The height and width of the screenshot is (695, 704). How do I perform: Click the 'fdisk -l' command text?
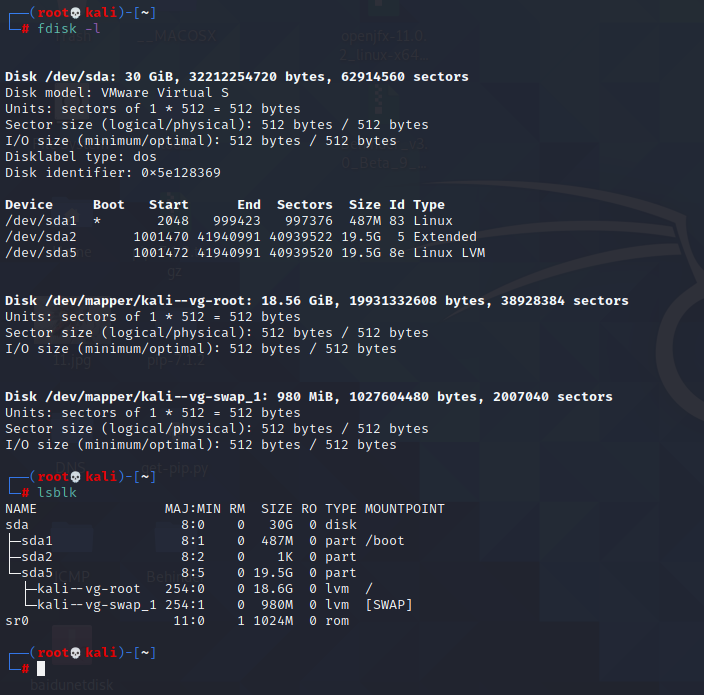click(69, 29)
